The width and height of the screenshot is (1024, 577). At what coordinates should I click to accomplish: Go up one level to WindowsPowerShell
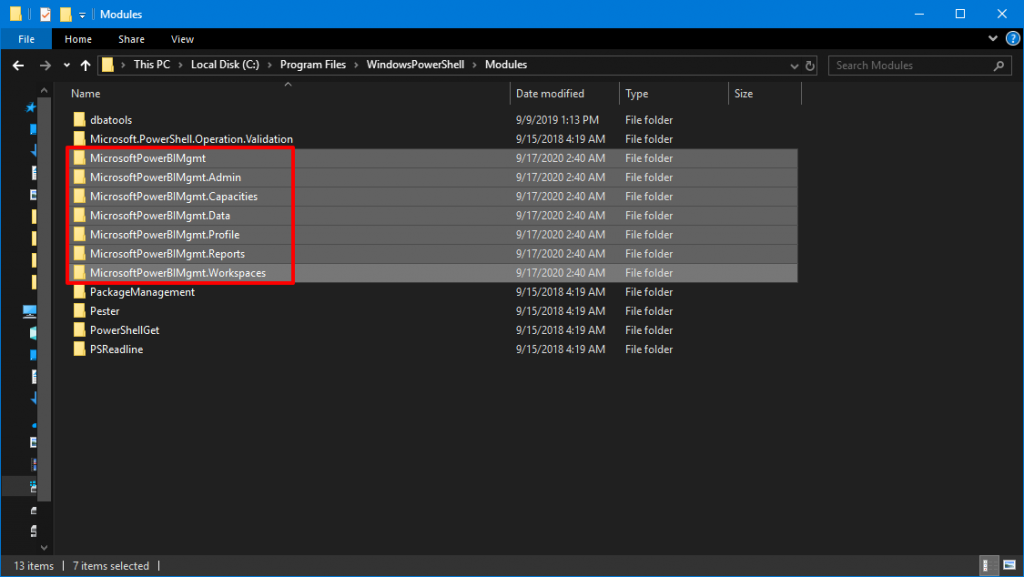coord(86,65)
